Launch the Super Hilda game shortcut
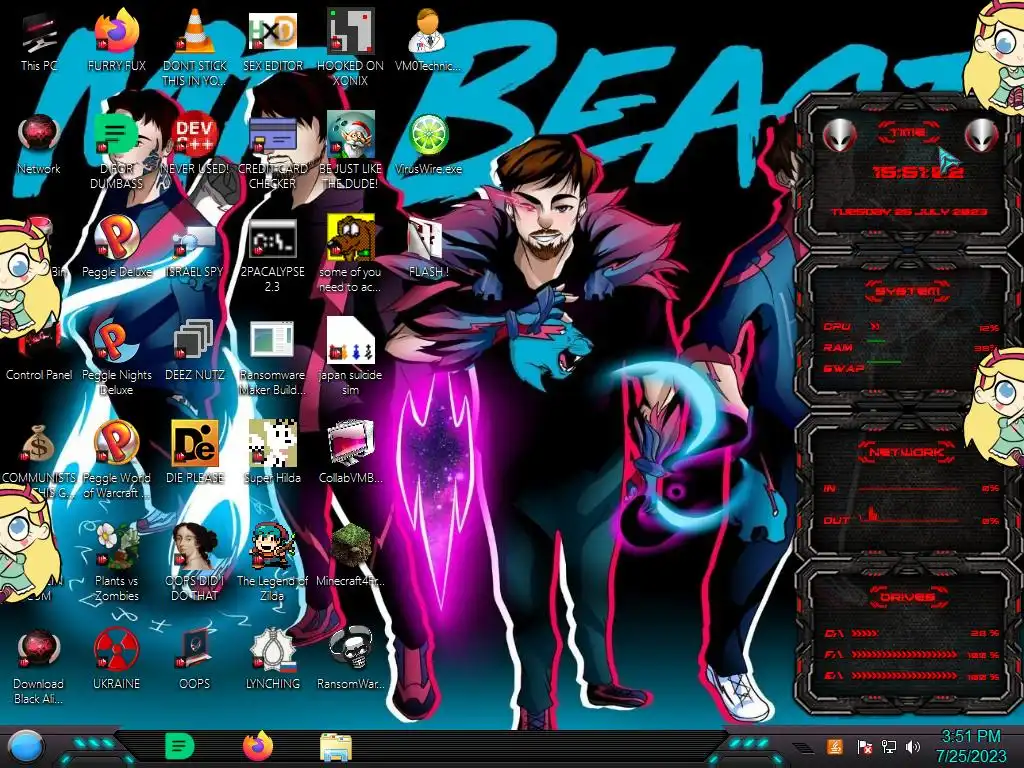The width and height of the screenshot is (1024, 768). (272, 453)
